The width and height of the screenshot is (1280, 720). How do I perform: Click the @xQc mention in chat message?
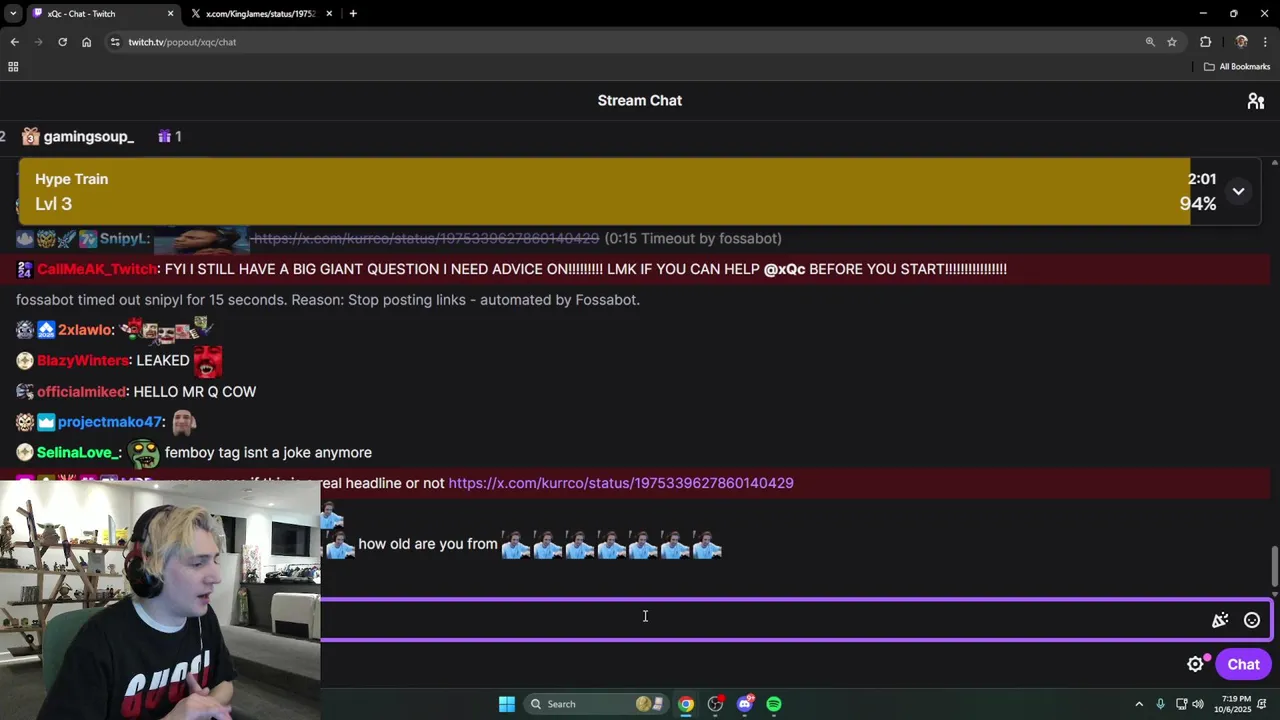(x=784, y=269)
